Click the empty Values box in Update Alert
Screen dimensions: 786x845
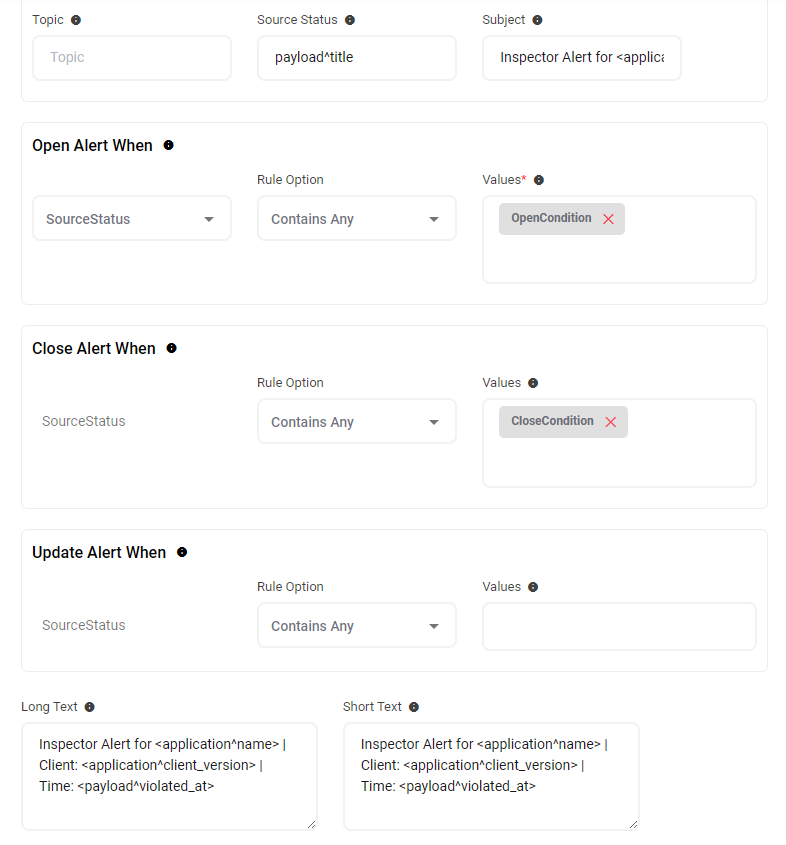point(619,627)
